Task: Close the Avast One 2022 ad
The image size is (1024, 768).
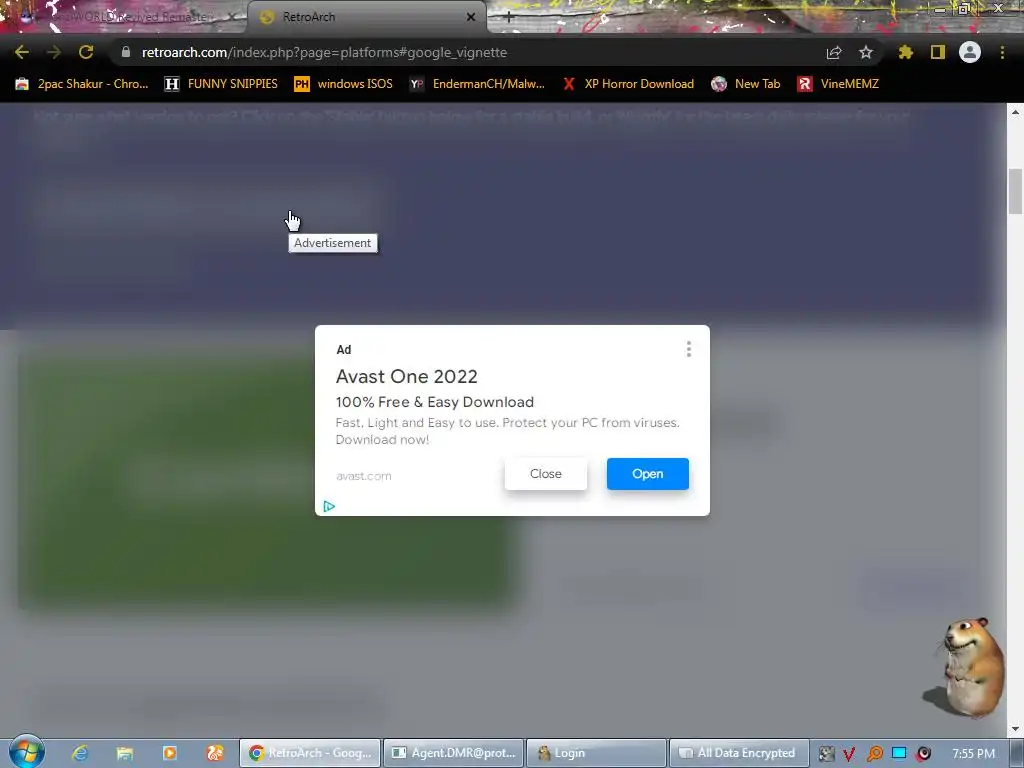Action: click(x=545, y=474)
